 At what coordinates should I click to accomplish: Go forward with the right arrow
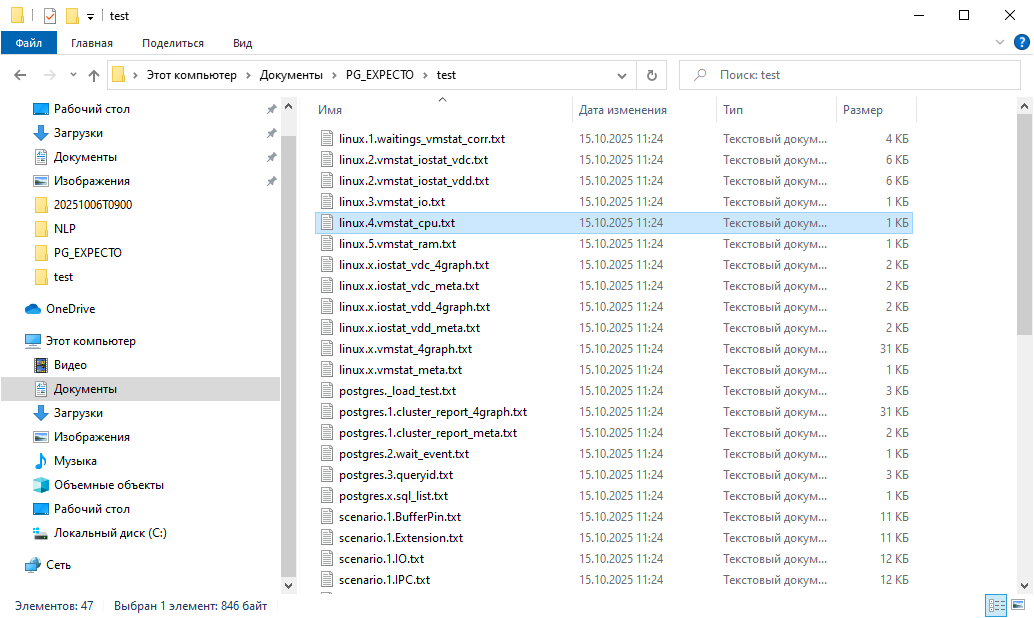49,75
